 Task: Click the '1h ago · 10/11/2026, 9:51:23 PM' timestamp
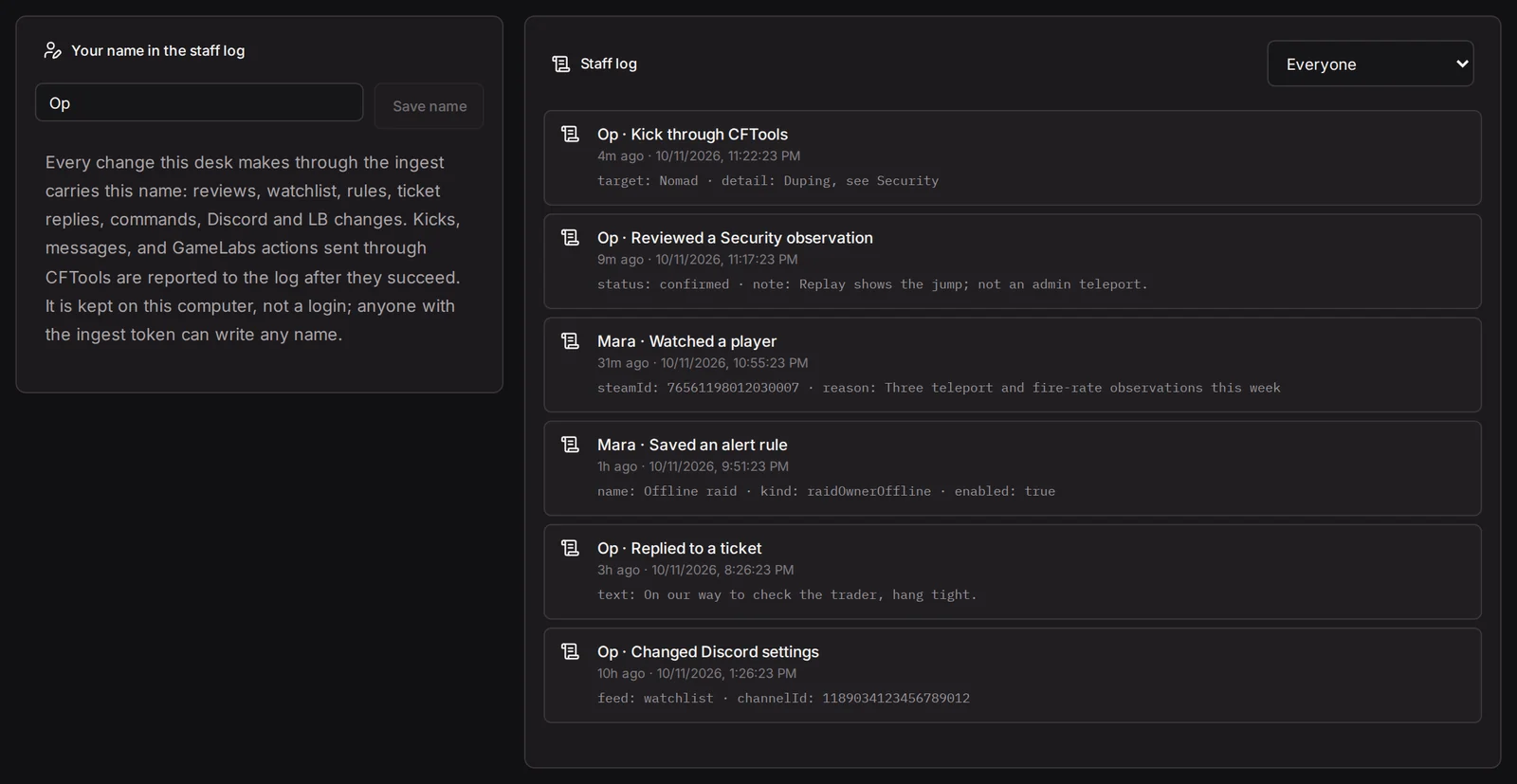[693, 466]
